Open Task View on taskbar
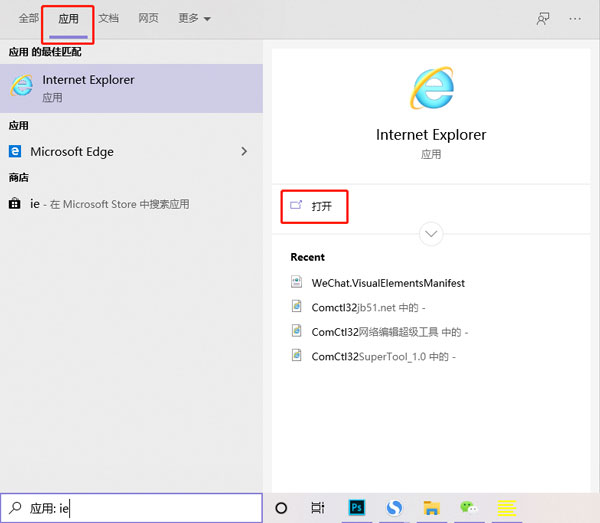 tap(318, 508)
